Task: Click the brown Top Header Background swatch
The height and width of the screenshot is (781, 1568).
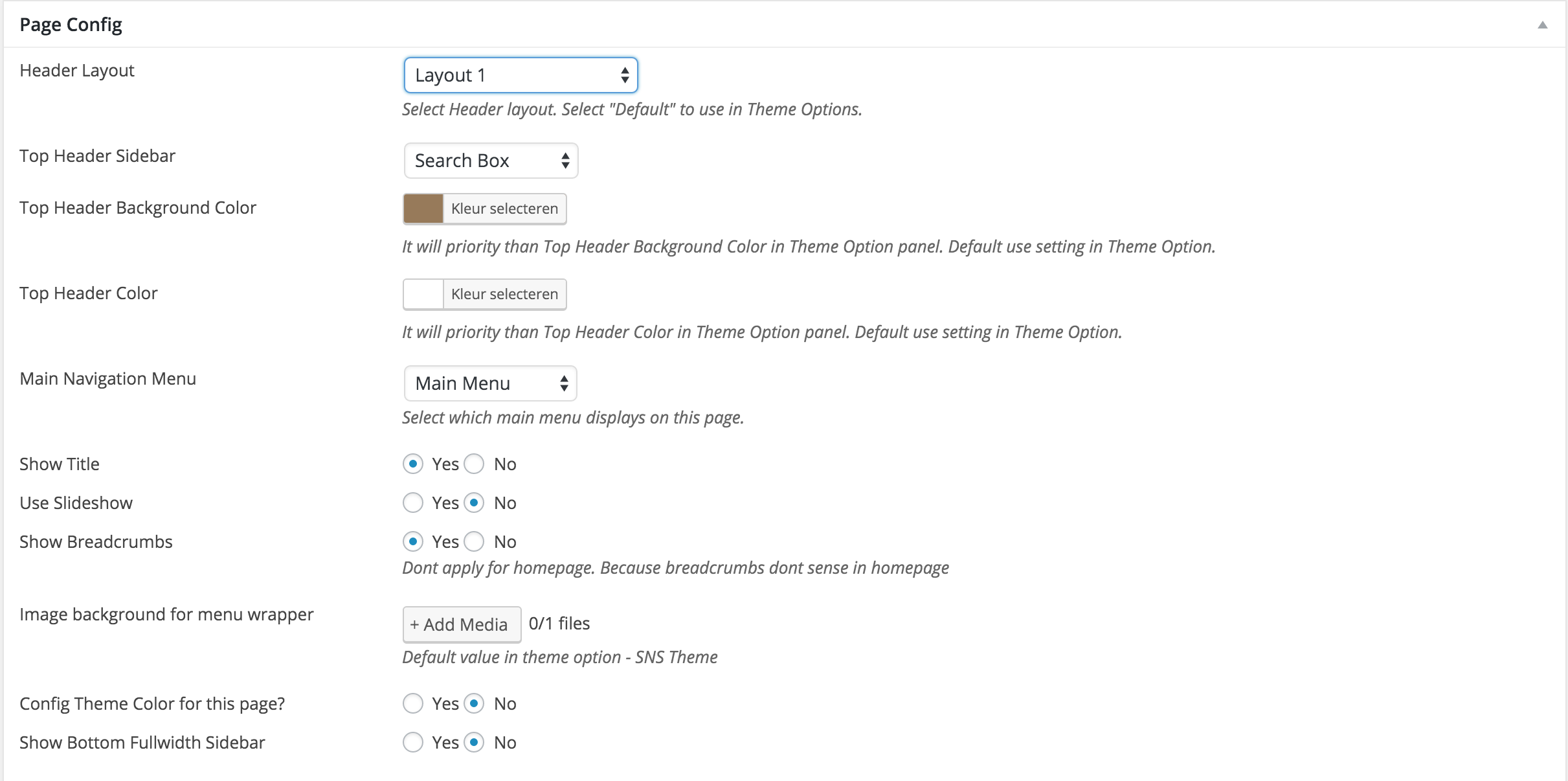Action: pyautogui.click(x=423, y=209)
